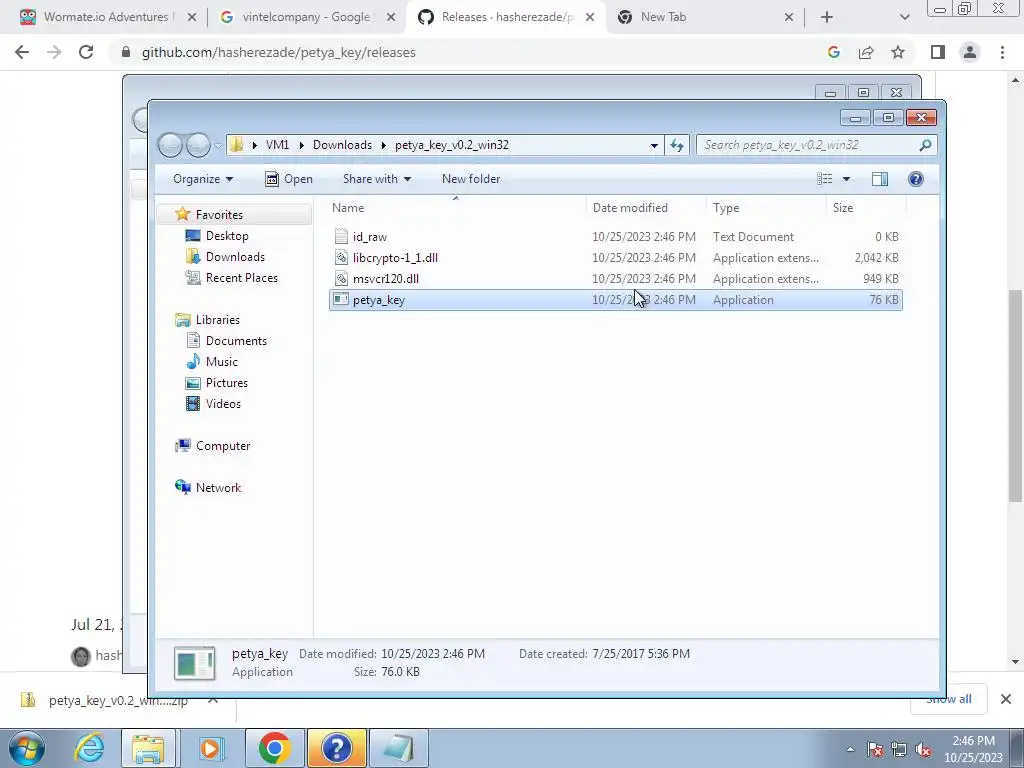Open Chrome tab search dropdown
The image size is (1024, 768).
[x=904, y=17]
